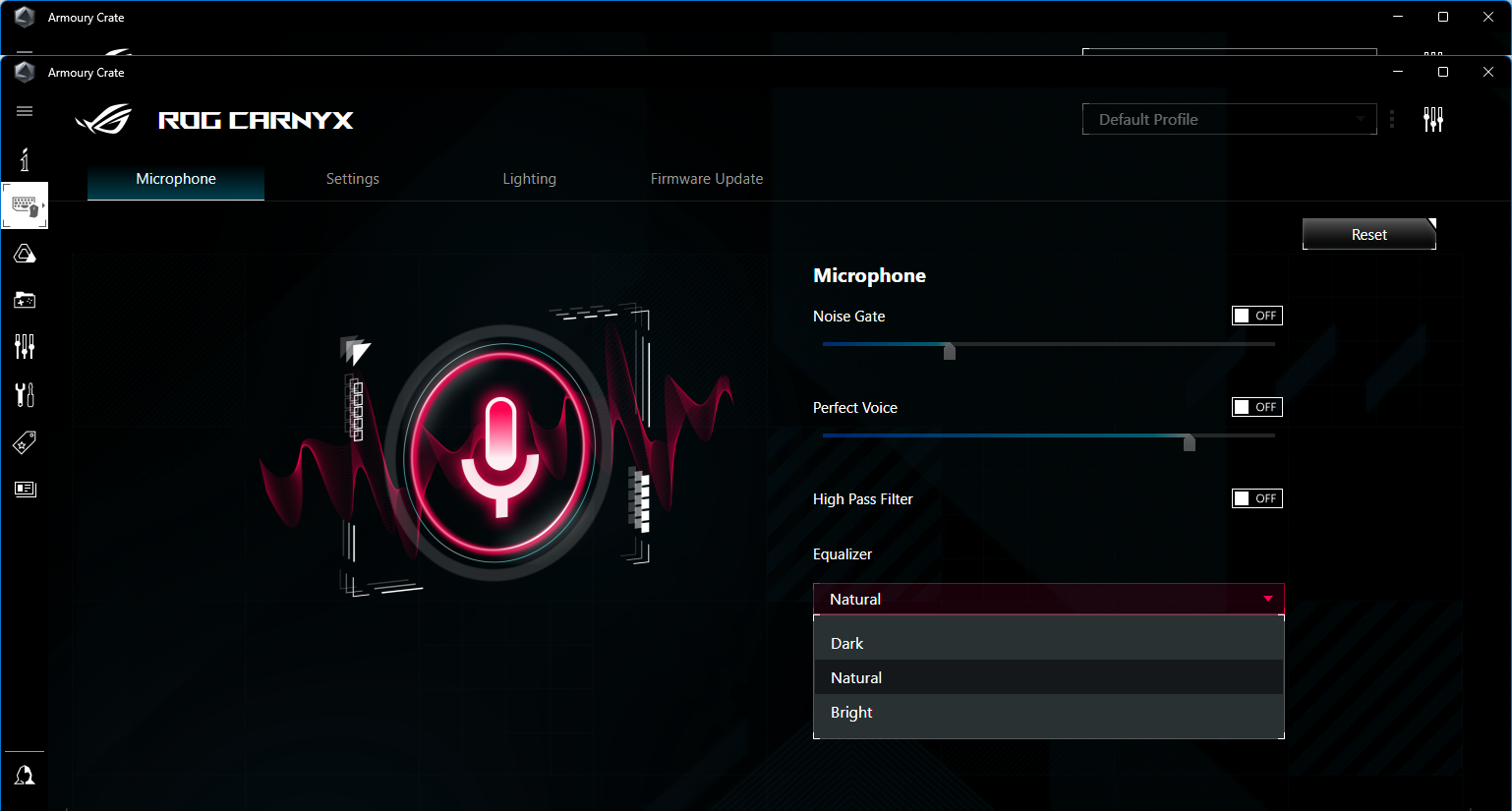Click the ROG eye logo
The width and height of the screenshot is (1512, 811).
click(104, 120)
